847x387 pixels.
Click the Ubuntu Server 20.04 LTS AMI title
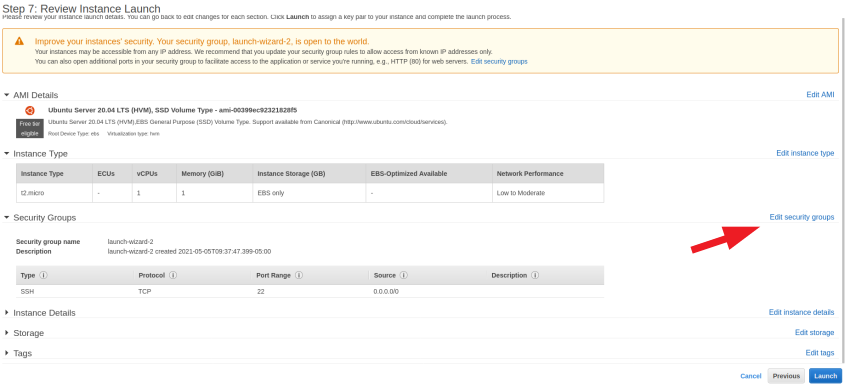pos(172,110)
